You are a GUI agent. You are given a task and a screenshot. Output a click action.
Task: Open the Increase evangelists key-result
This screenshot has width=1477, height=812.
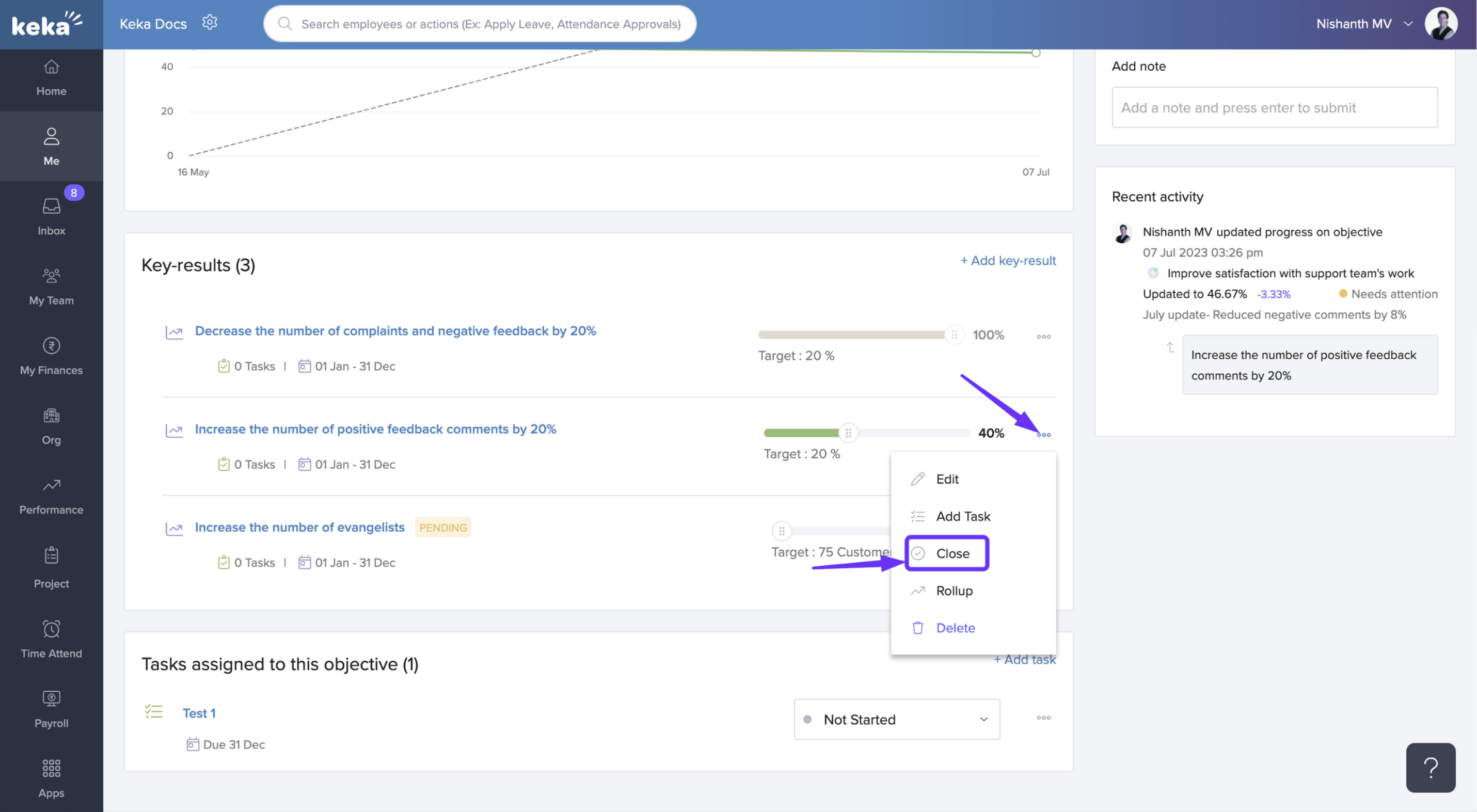click(299, 527)
